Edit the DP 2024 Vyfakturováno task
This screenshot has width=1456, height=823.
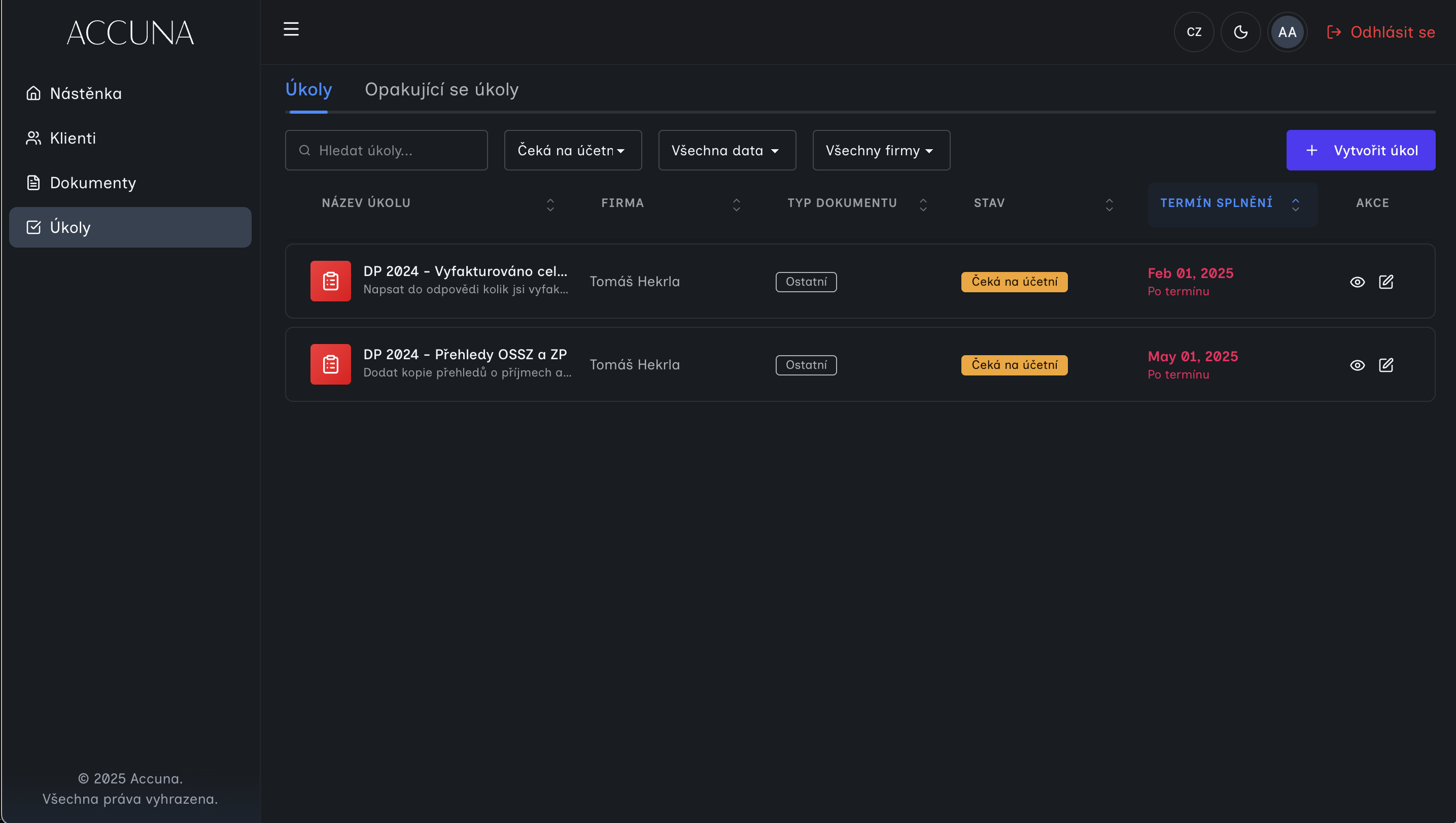1386,282
